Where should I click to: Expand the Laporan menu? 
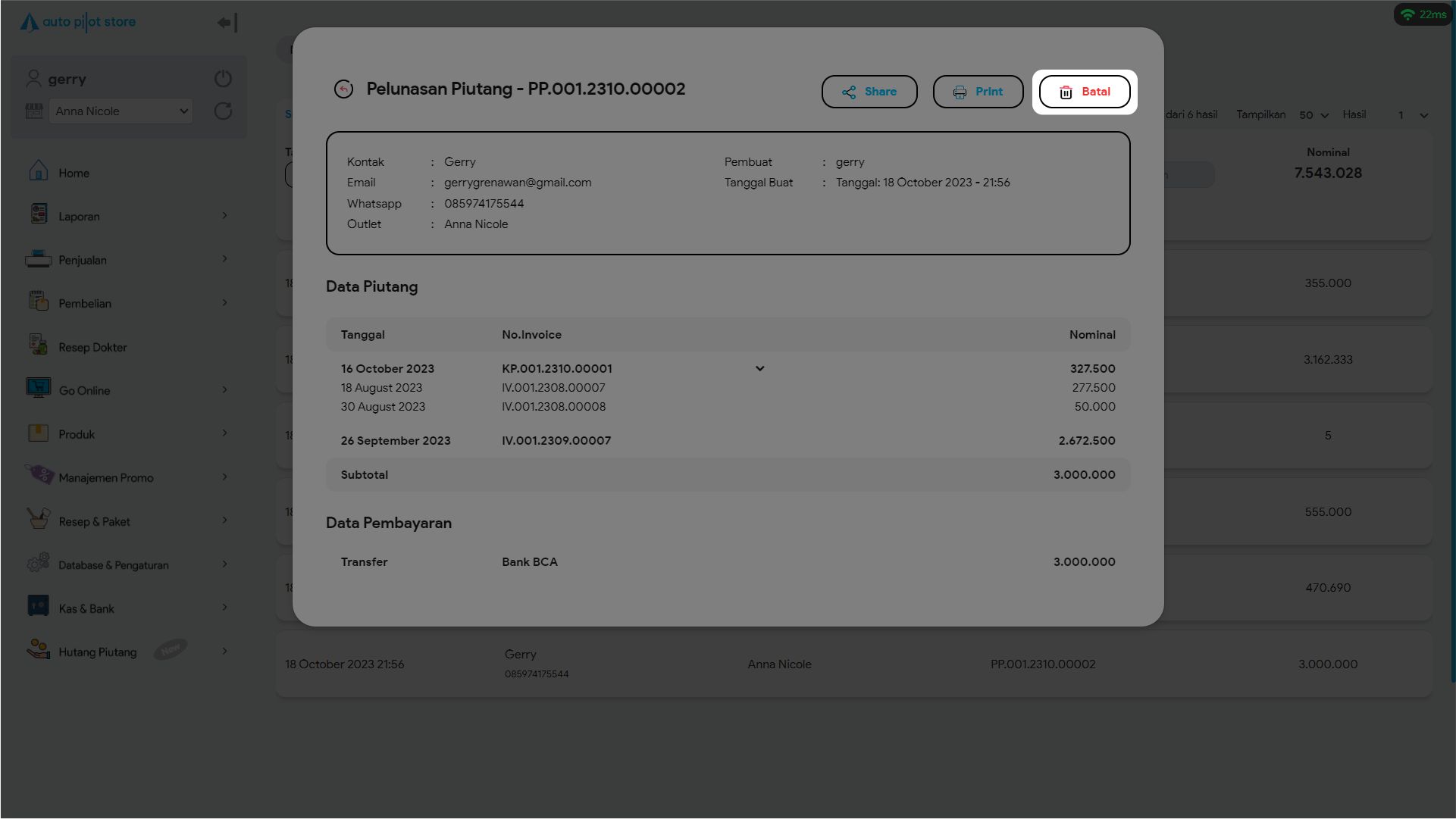[224, 216]
